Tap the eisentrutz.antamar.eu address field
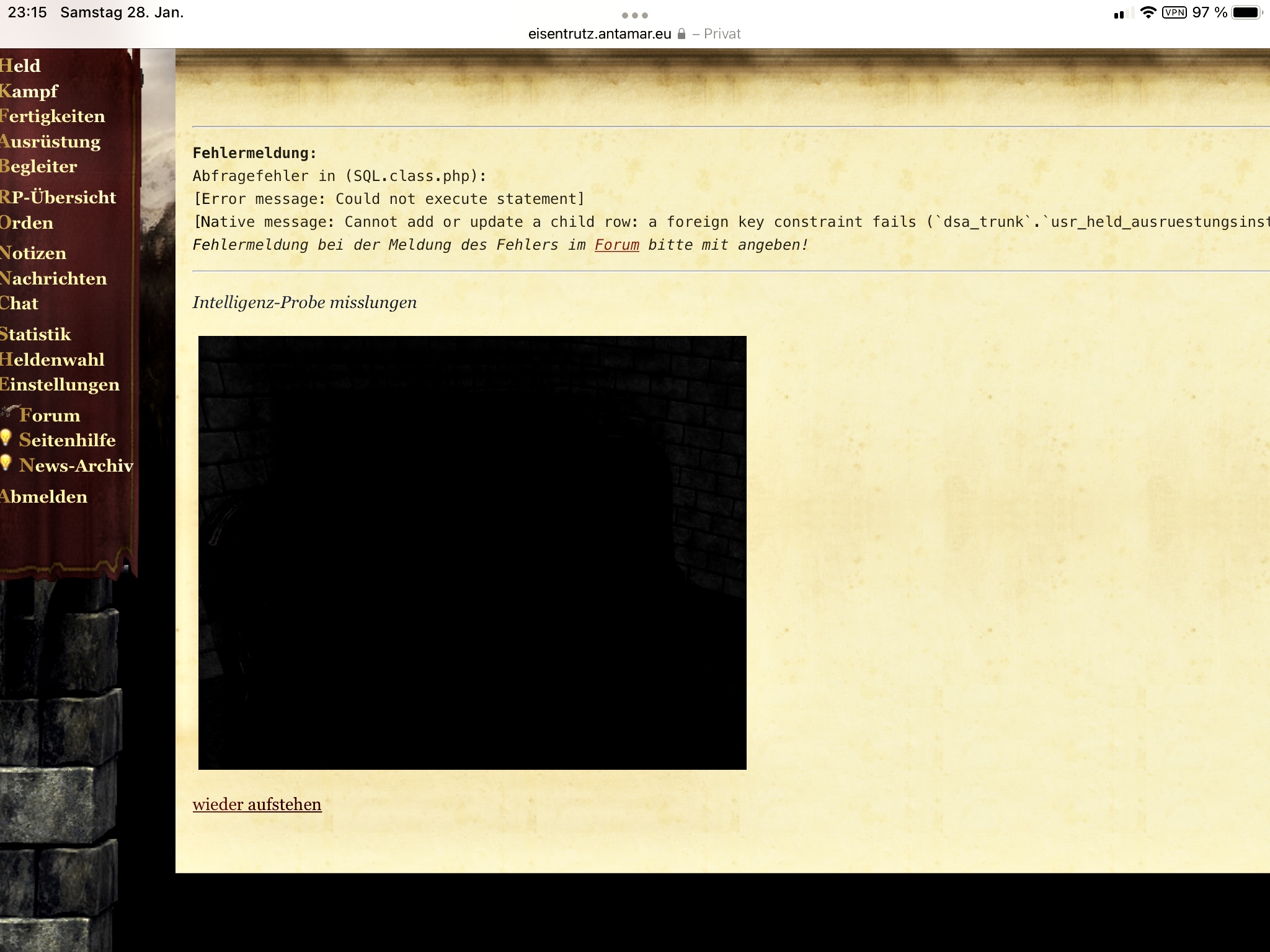Viewport: 1270px width, 952px height. (x=600, y=34)
